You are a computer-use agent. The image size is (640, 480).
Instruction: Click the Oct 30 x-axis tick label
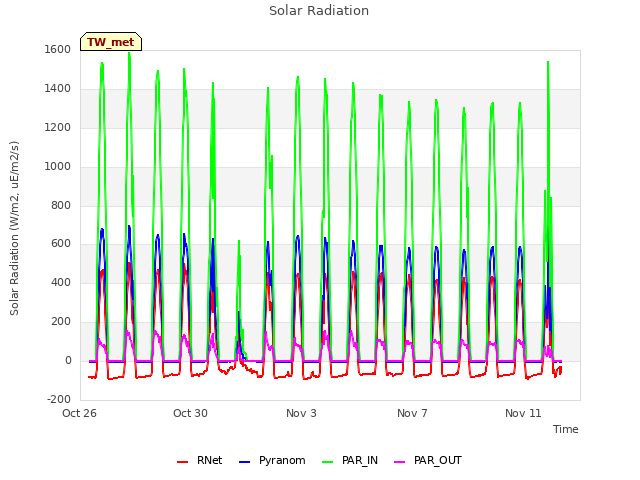coord(190,413)
